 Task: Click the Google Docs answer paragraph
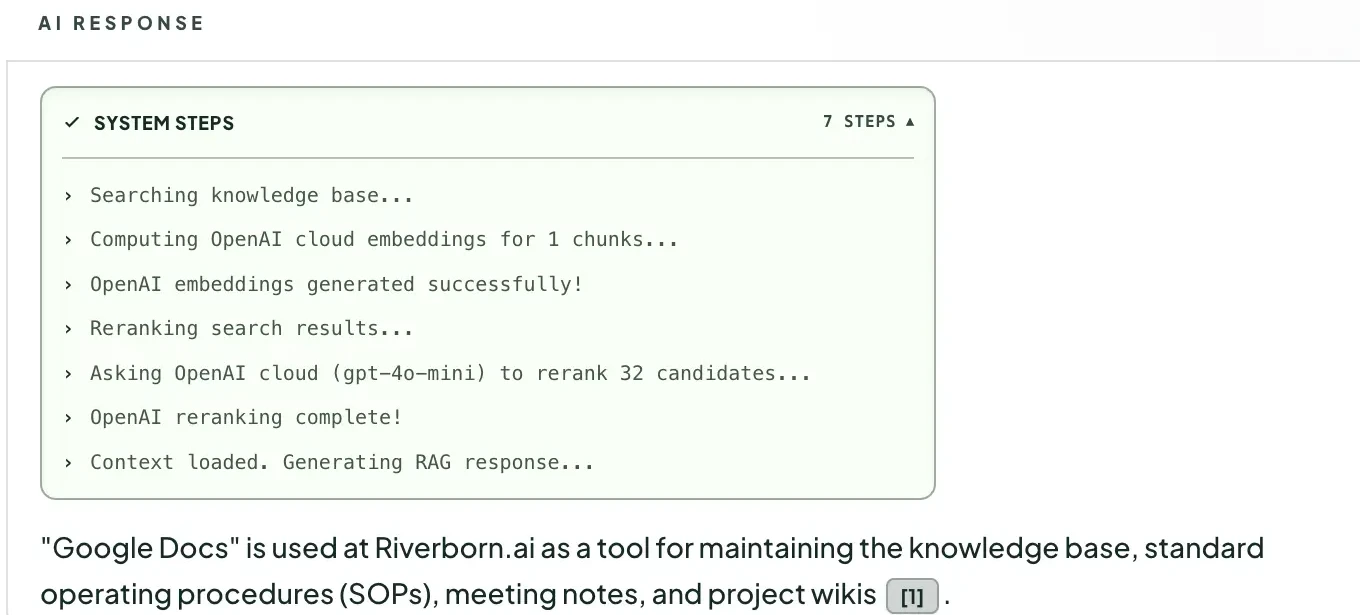pos(652,572)
